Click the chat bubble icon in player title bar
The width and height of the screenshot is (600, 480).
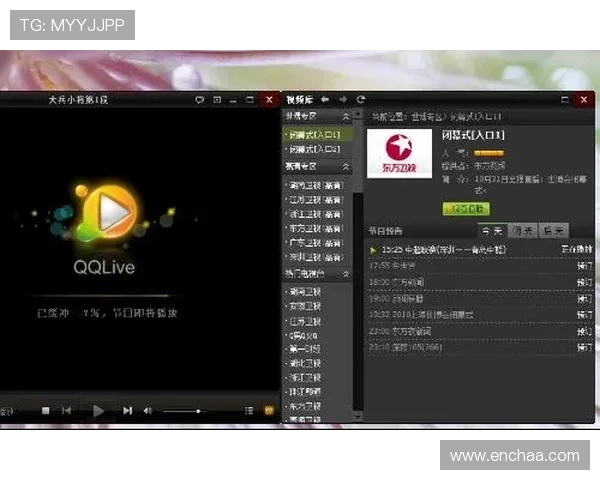pos(199,100)
